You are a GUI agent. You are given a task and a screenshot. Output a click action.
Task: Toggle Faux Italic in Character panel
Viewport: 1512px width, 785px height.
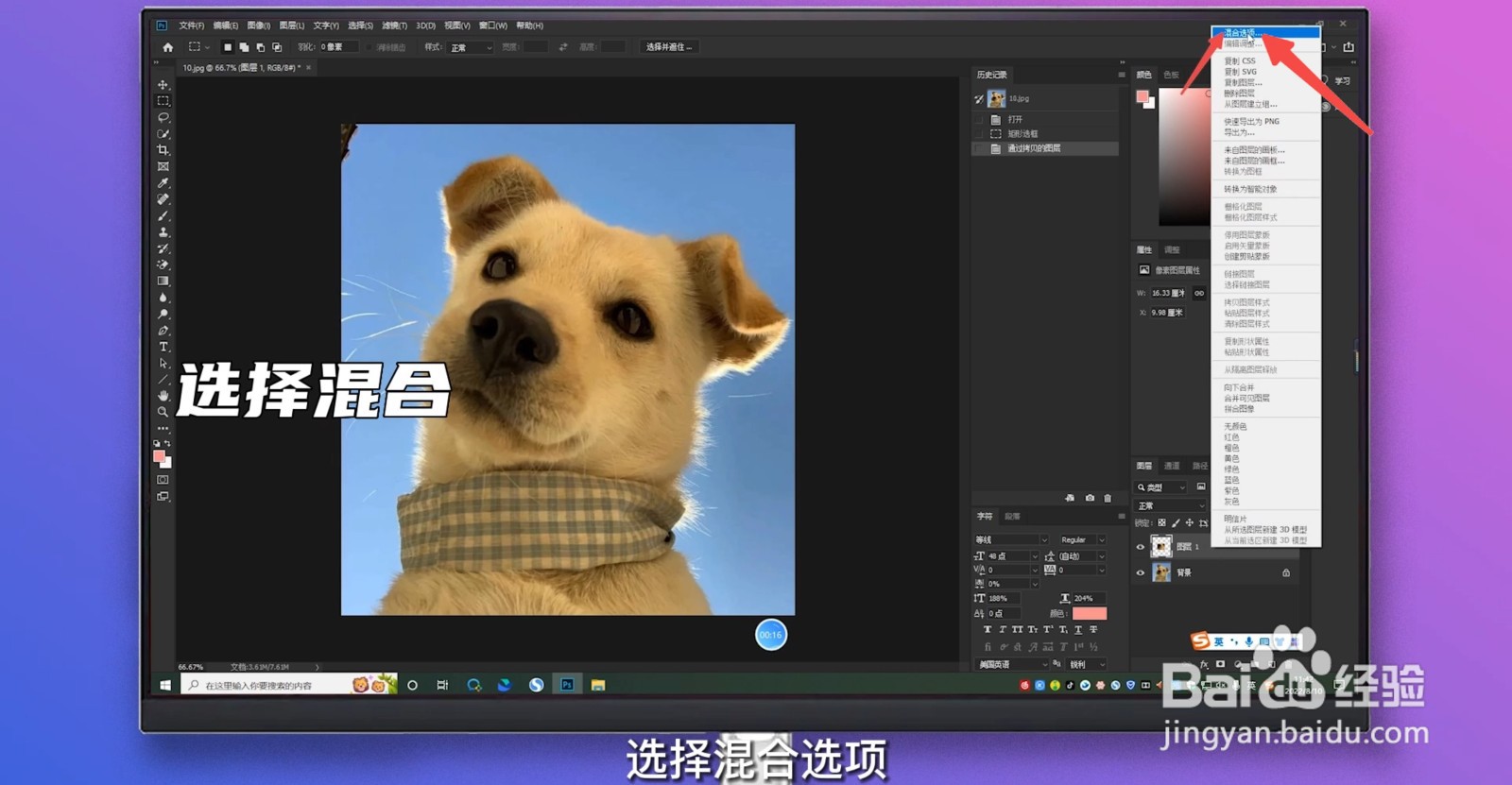1003,629
